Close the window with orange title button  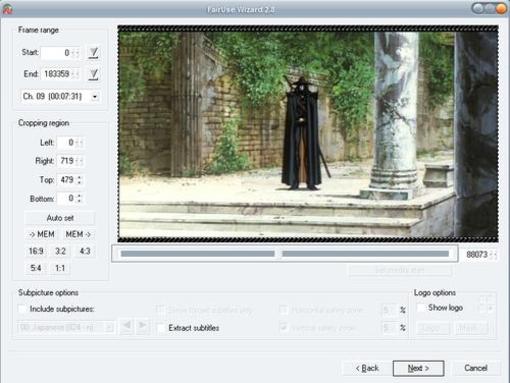coord(501,9)
